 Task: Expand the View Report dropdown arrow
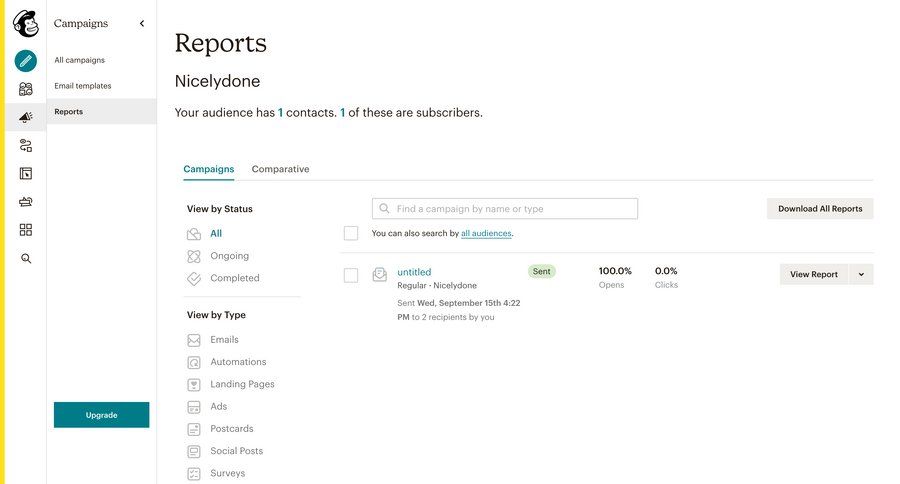click(x=861, y=274)
